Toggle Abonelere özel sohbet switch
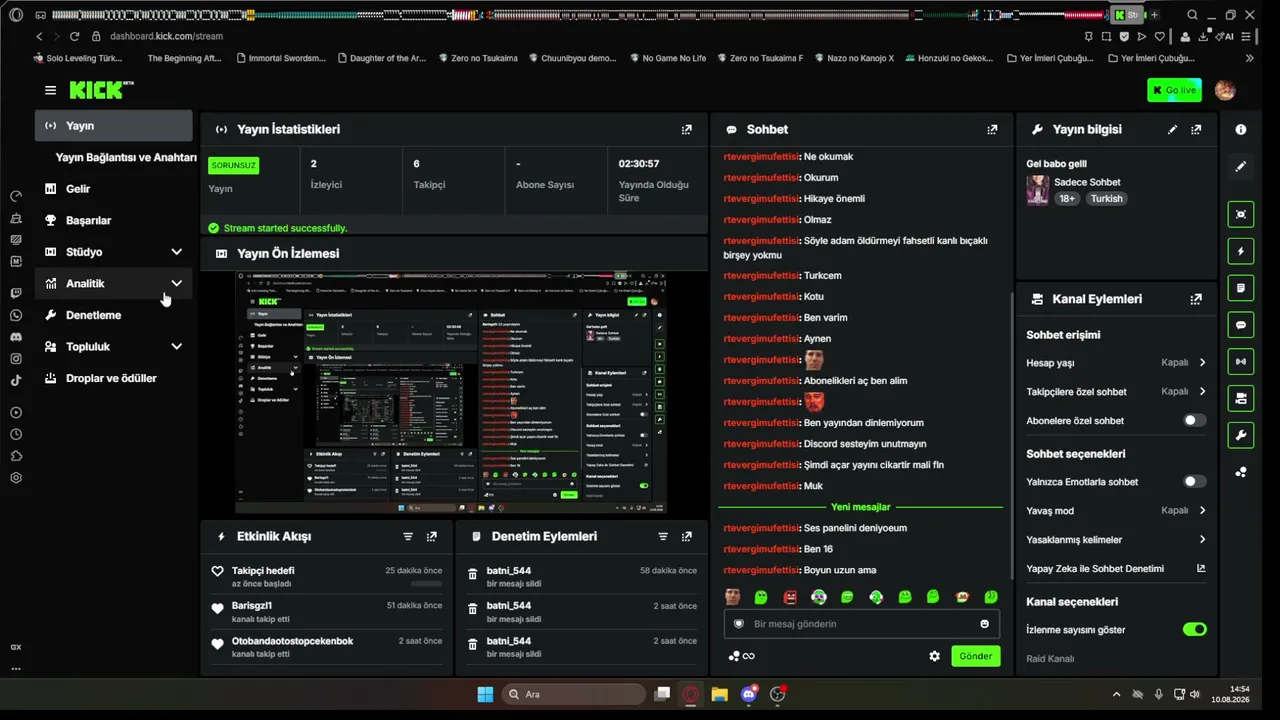The width and height of the screenshot is (1280, 720). point(1195,421)
